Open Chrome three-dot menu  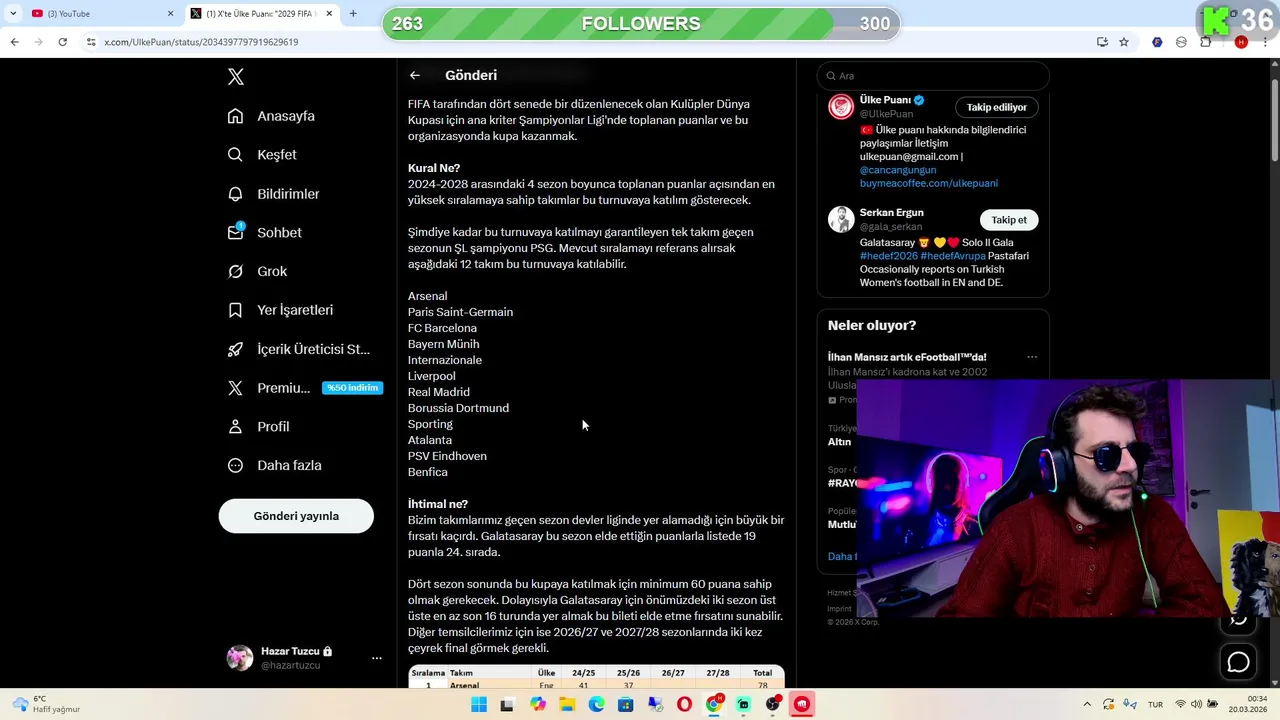coord(1266,42)
